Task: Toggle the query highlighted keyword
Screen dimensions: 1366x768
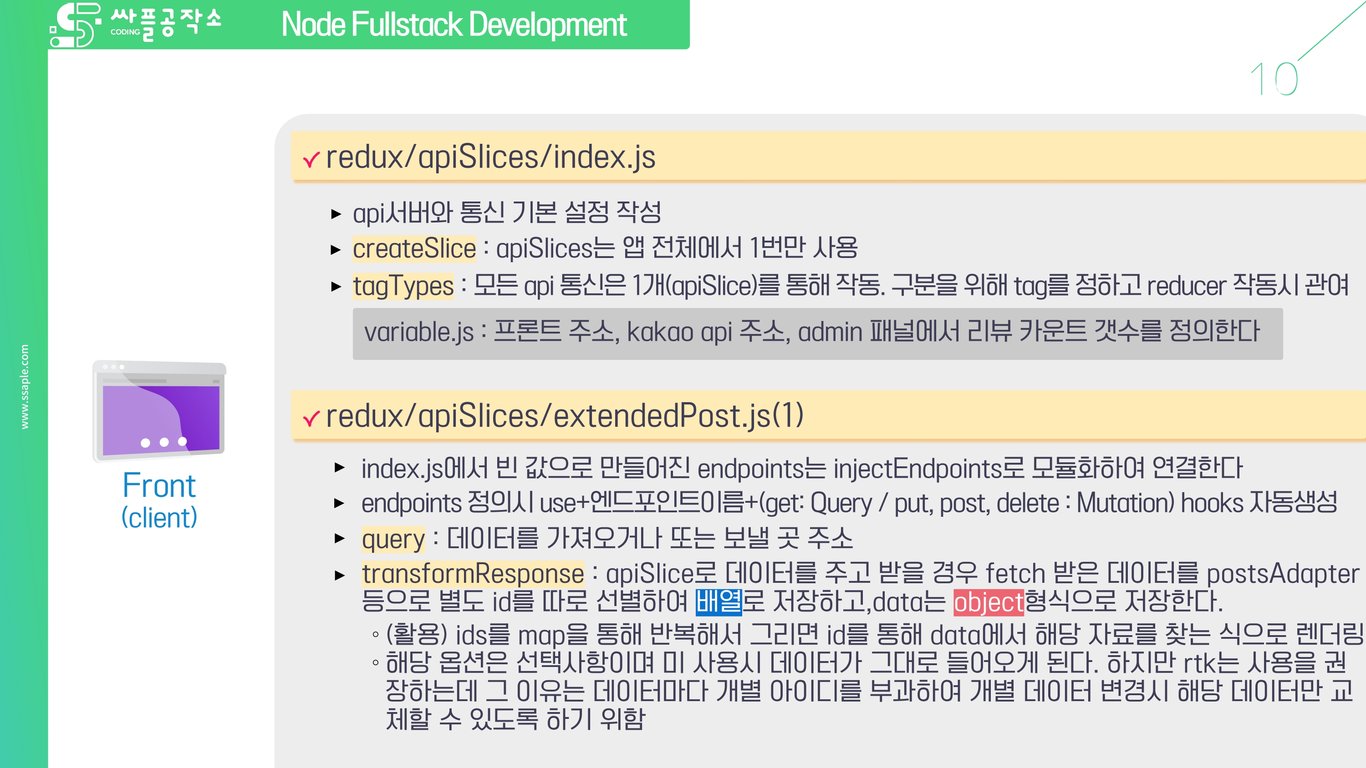Action: click(392, 538)
